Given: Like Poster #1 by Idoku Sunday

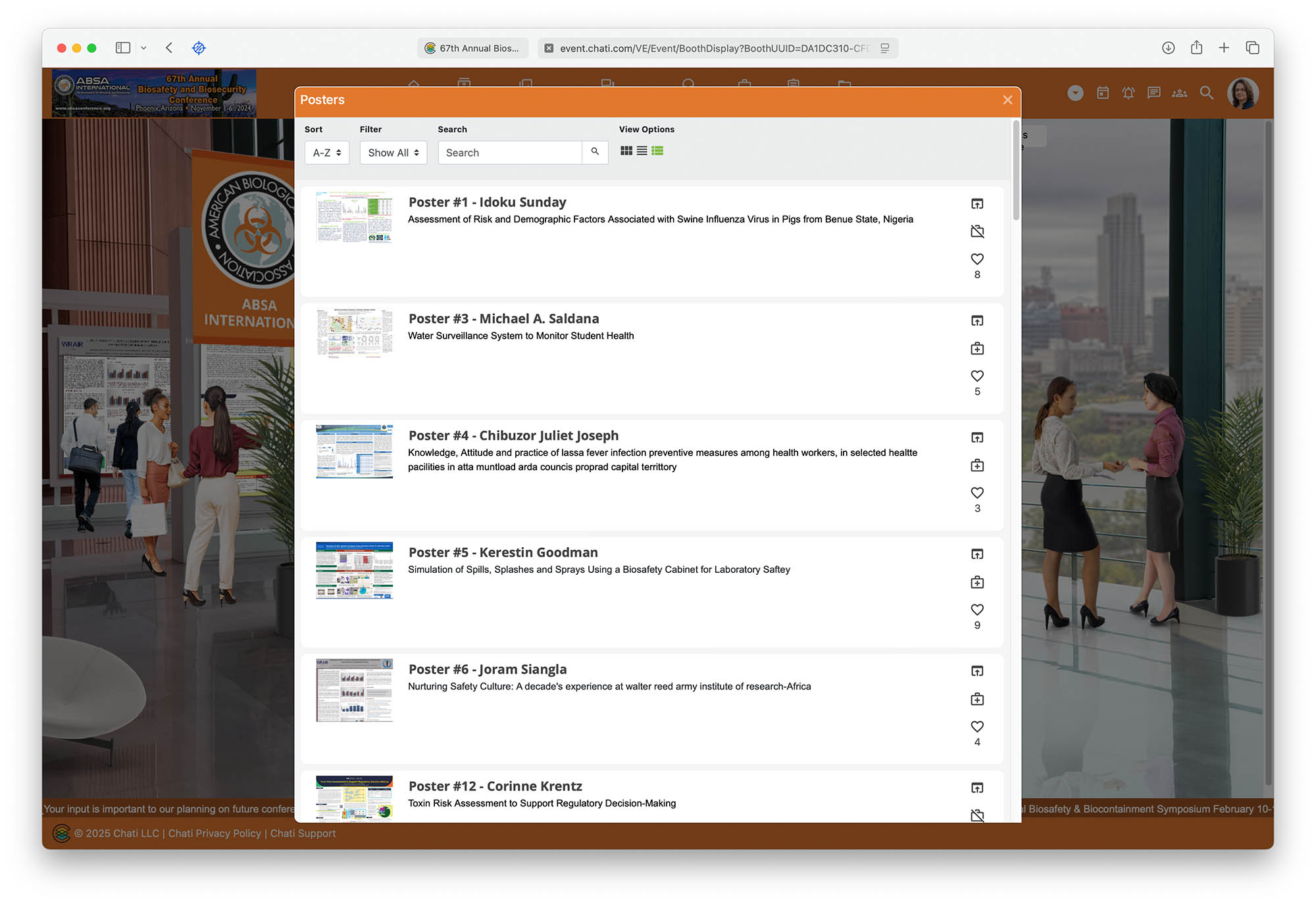Looking at the screenshot, I should click(977, 259).
